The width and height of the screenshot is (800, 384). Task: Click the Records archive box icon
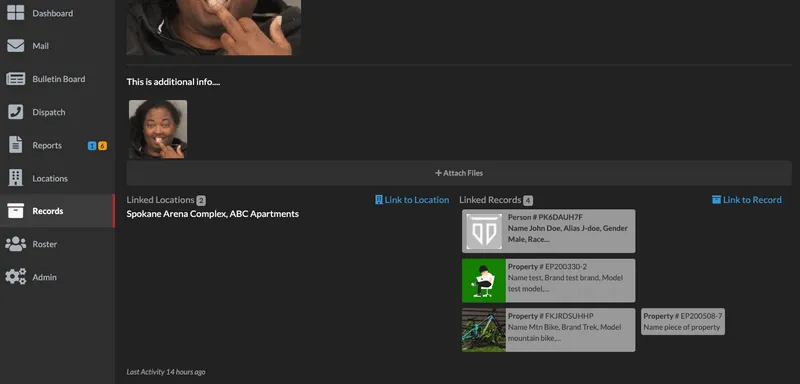[15, 211]
